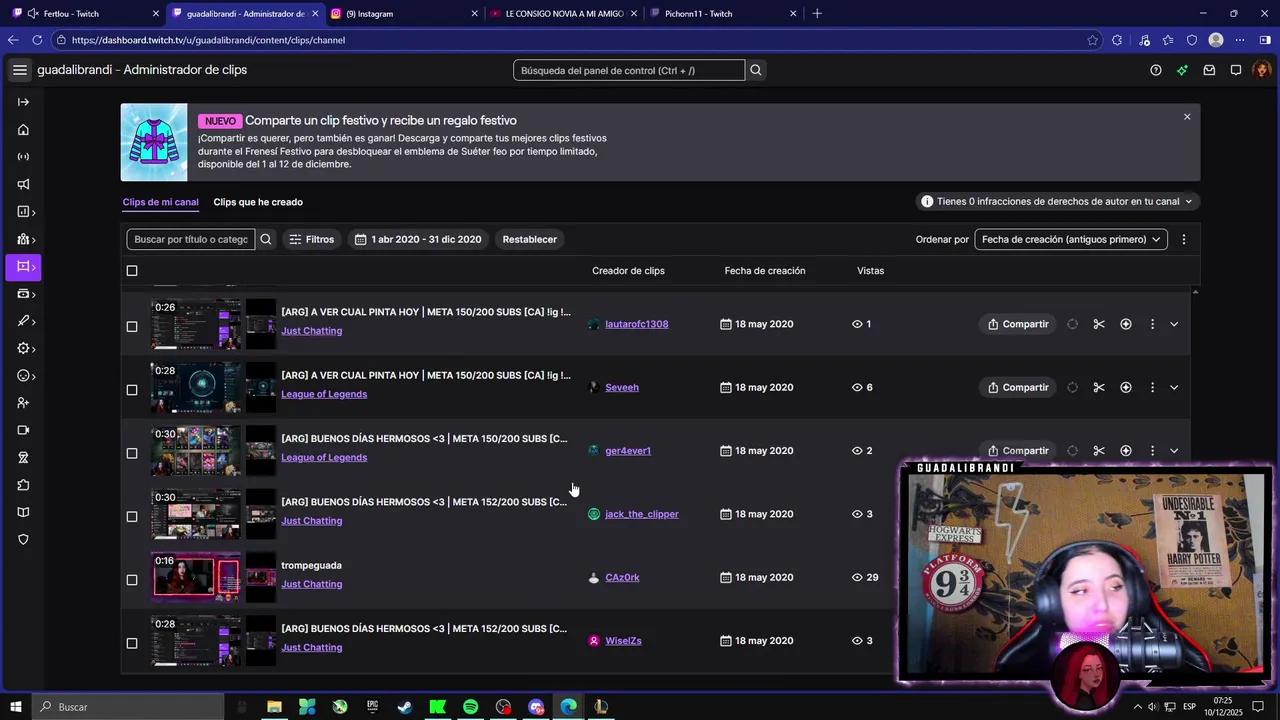Screen dimensions: 1280x720
Task: Click the Restablecer button
Action: point(529,239)
